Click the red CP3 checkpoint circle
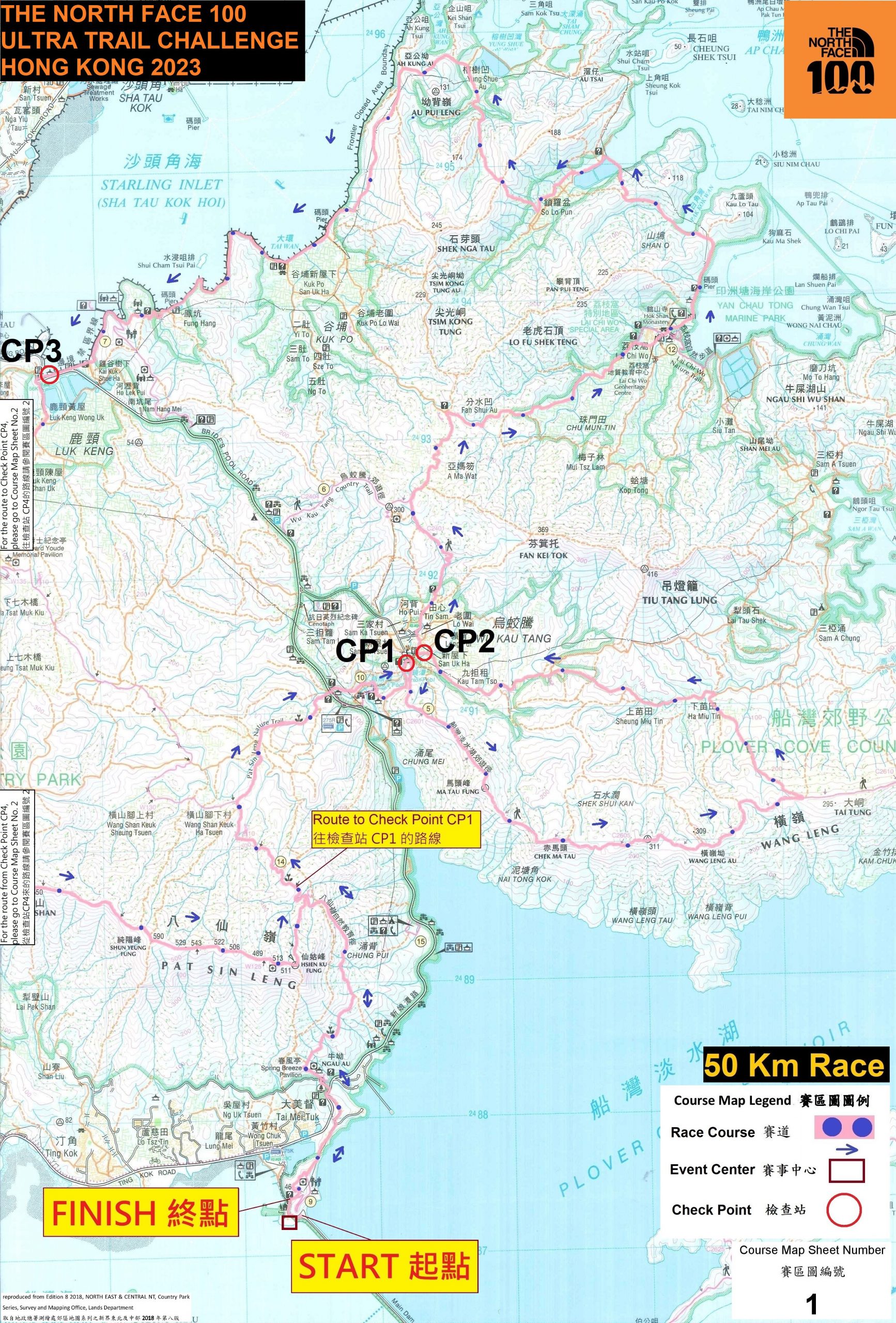Viewport: 896px width, 1323px height. (50, 374)
